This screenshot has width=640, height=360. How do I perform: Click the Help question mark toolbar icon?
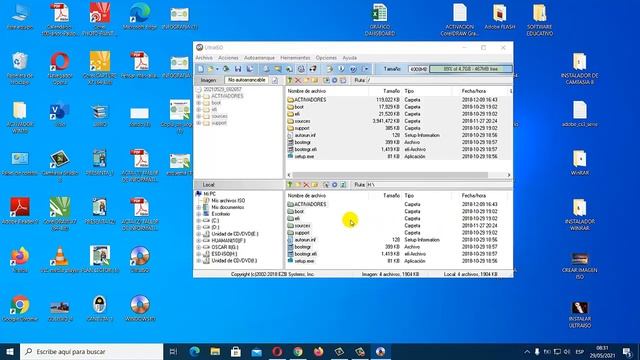tap(353, 69)
